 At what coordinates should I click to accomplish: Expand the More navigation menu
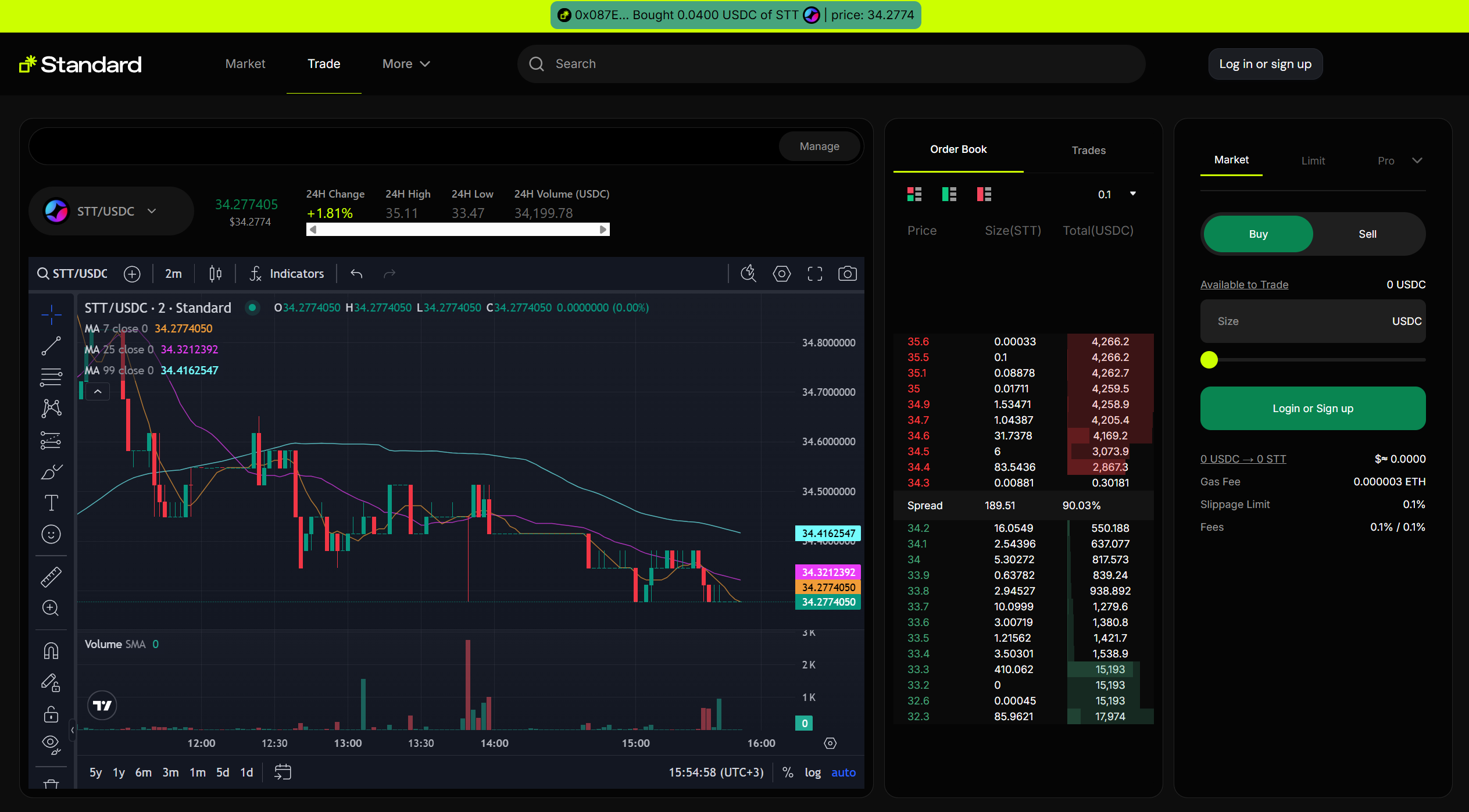coord(406,64)
